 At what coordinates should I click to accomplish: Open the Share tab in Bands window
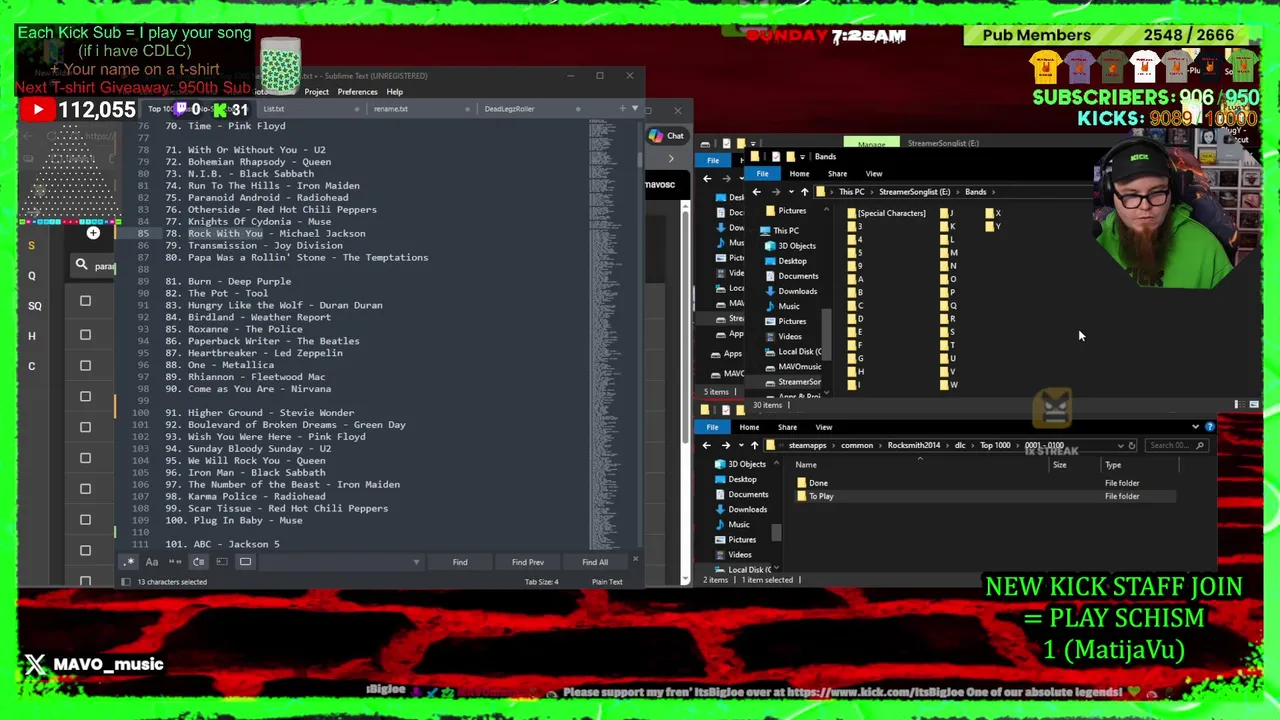(837, 174)
